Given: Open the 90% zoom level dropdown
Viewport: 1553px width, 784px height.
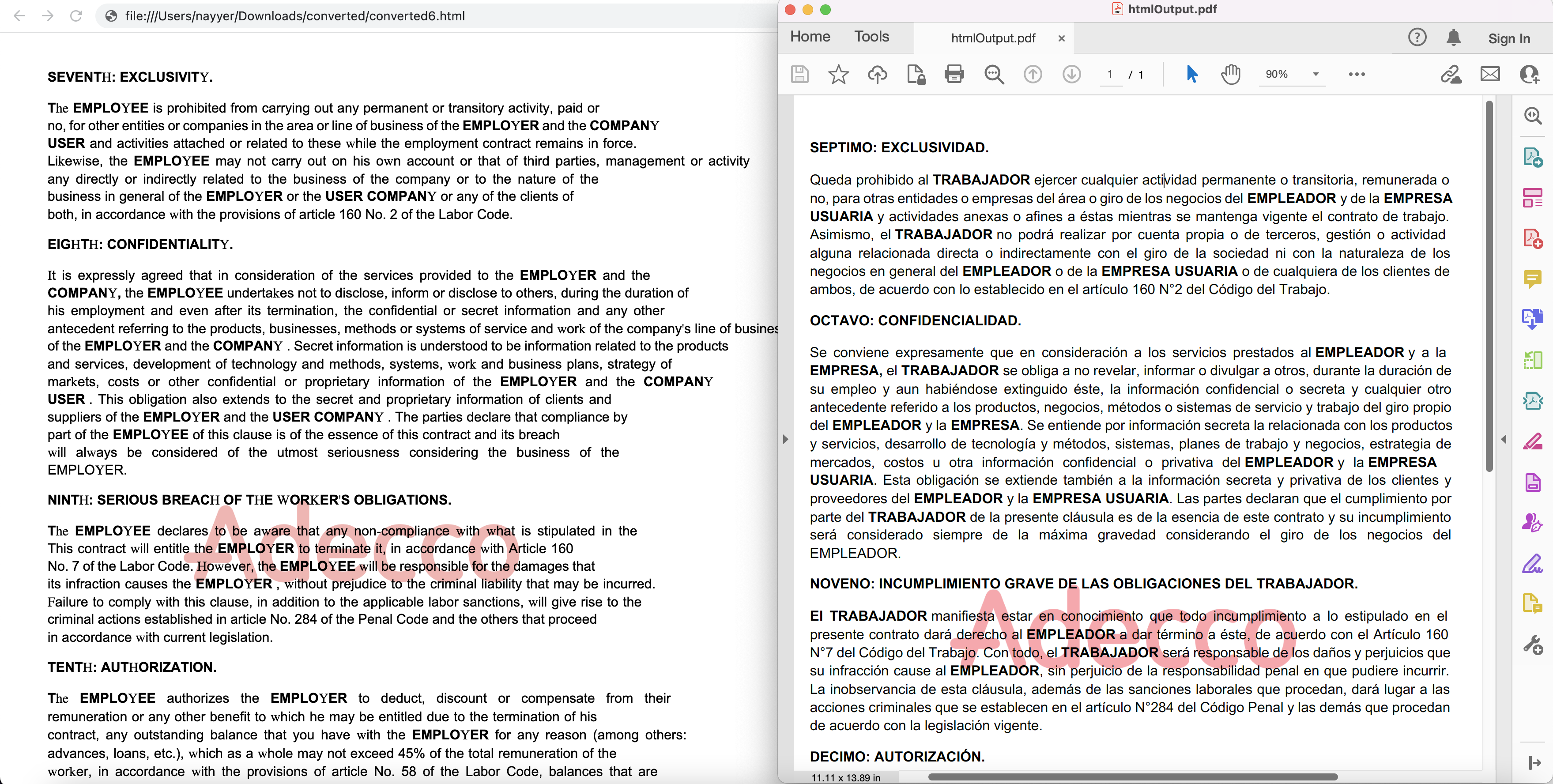Looking at the screenshot, I should [1292, 74].
